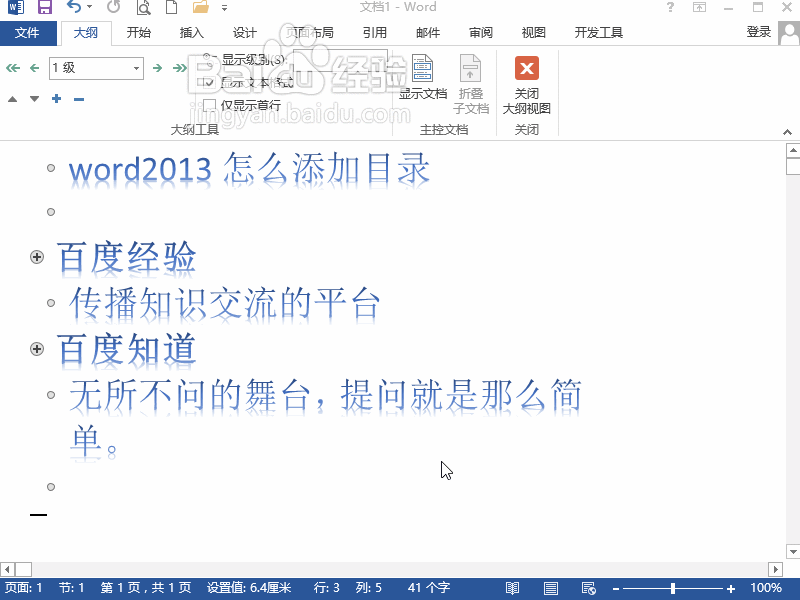The width and height of the screenshot is (800, 600).
Task: Move item down with triangle icon
Action: point(35,99)
